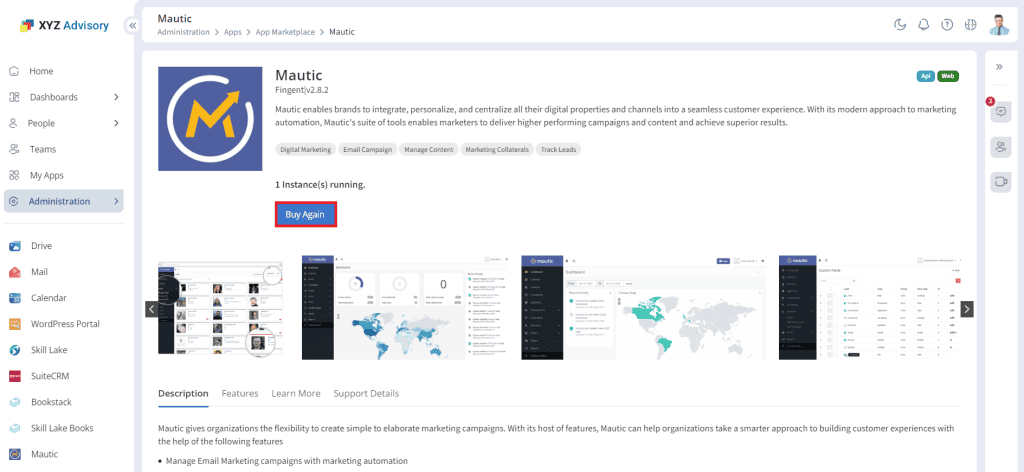Open contacts icon in right panel

coord(1000,147)
